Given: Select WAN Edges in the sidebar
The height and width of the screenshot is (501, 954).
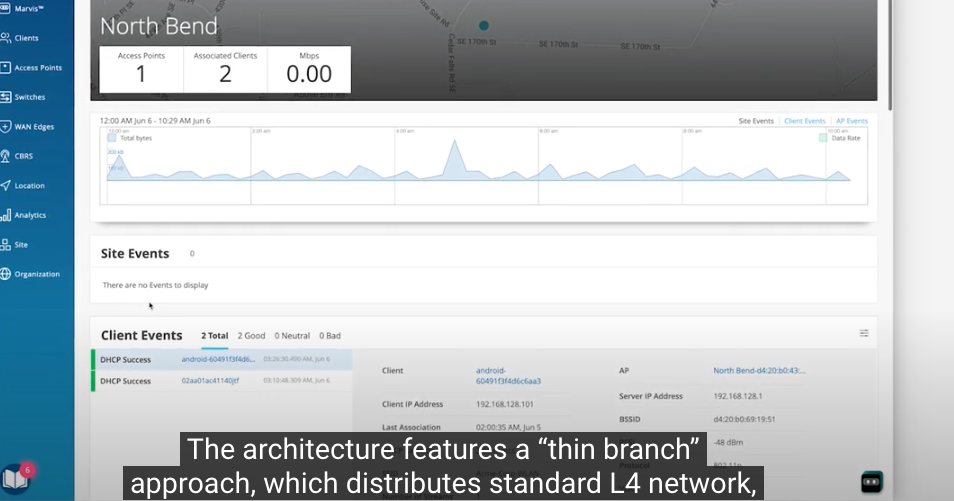Looking at the screenshot, I should [x=6, y=127].
